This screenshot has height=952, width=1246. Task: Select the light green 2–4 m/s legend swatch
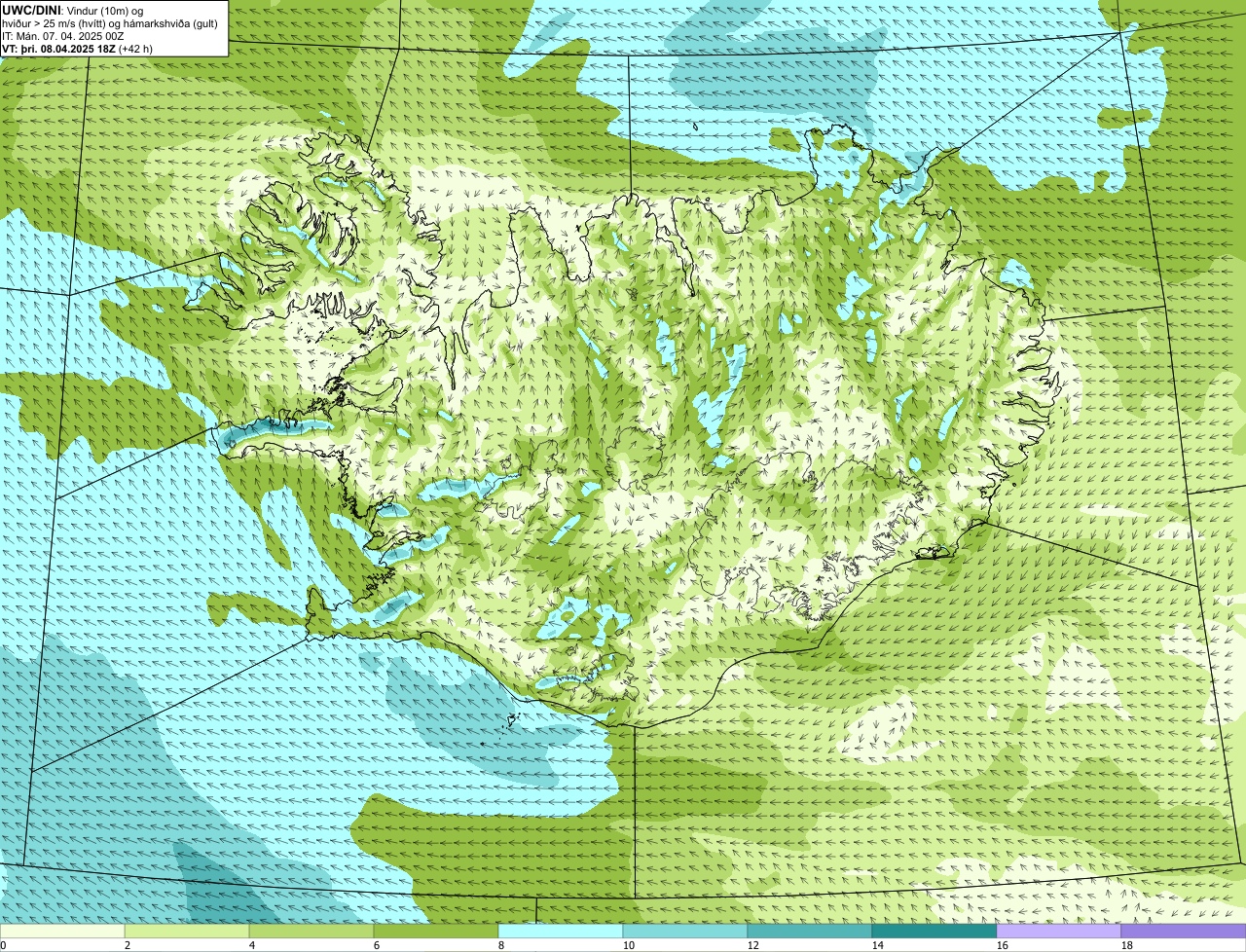pos(187,932)
